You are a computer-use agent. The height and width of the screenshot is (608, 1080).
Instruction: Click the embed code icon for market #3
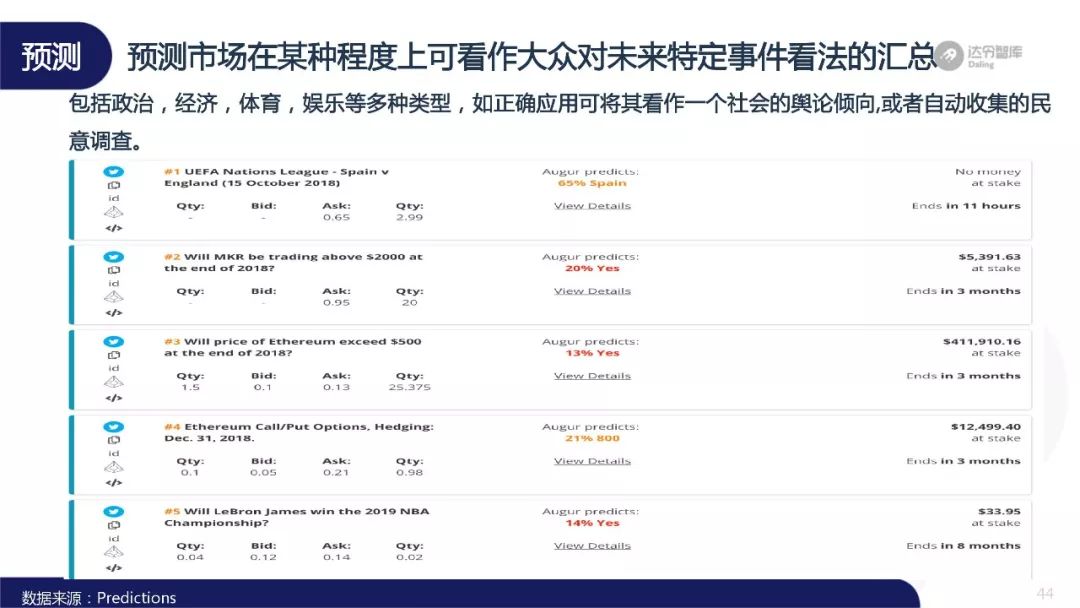114,398
